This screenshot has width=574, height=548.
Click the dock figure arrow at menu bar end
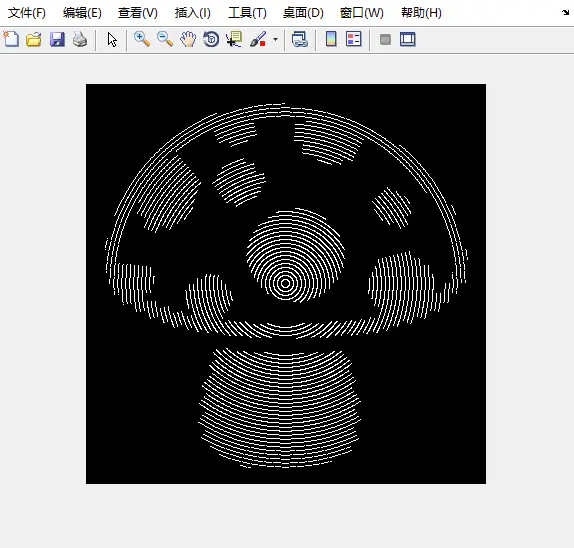tap(566, 12)
